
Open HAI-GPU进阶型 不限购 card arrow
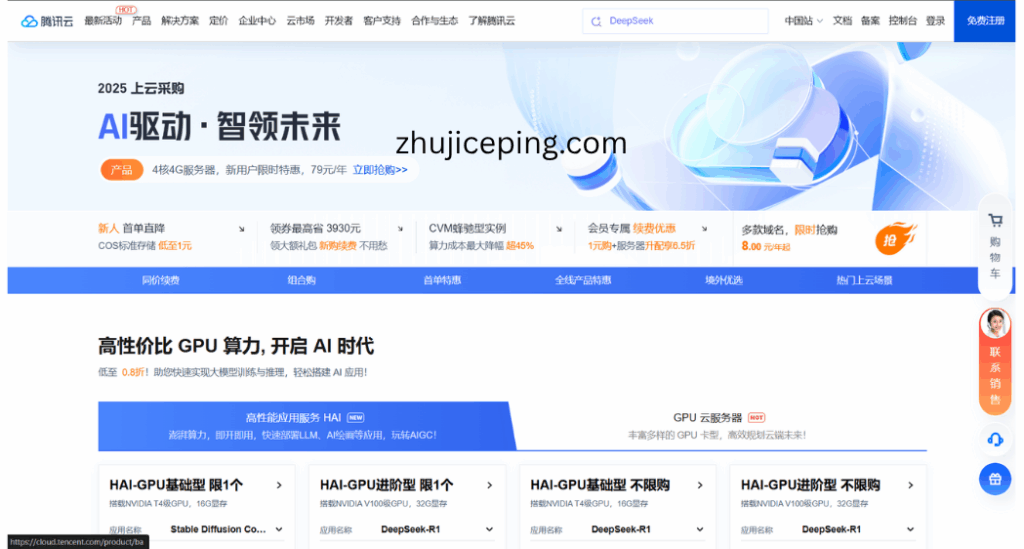[x=910, y=485]
